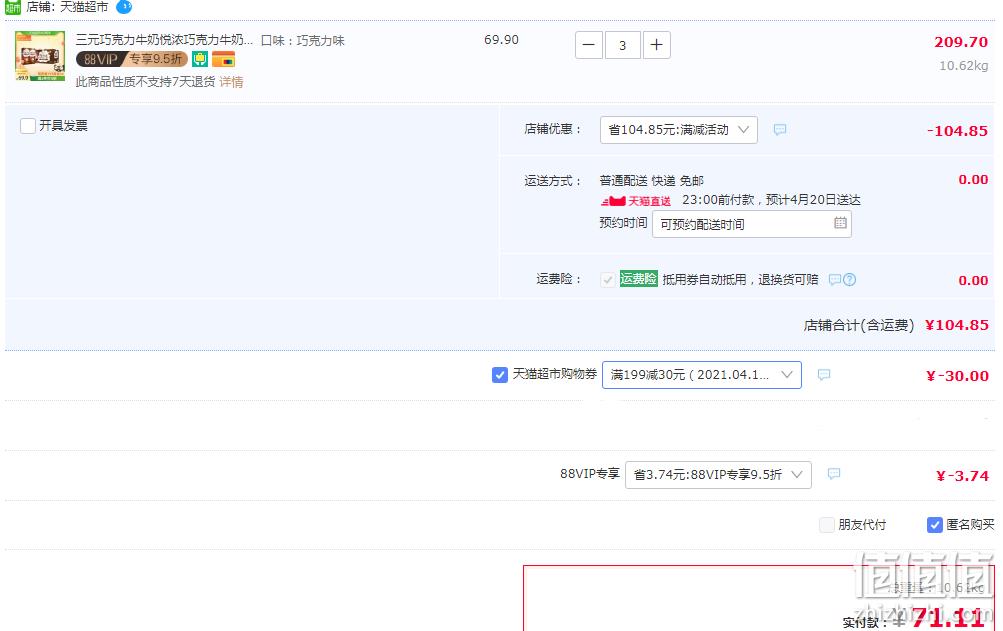Click the store discount amount -104.85

957,131
